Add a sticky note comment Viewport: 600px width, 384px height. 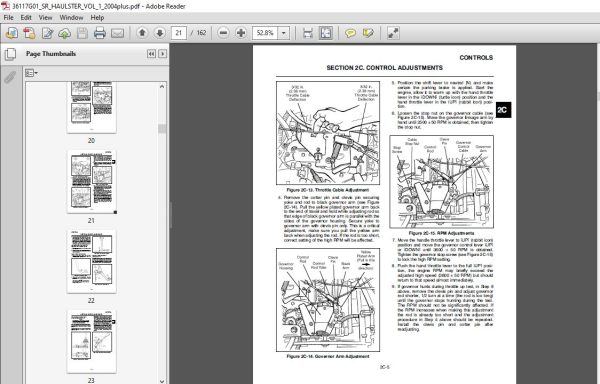(350, 33)
